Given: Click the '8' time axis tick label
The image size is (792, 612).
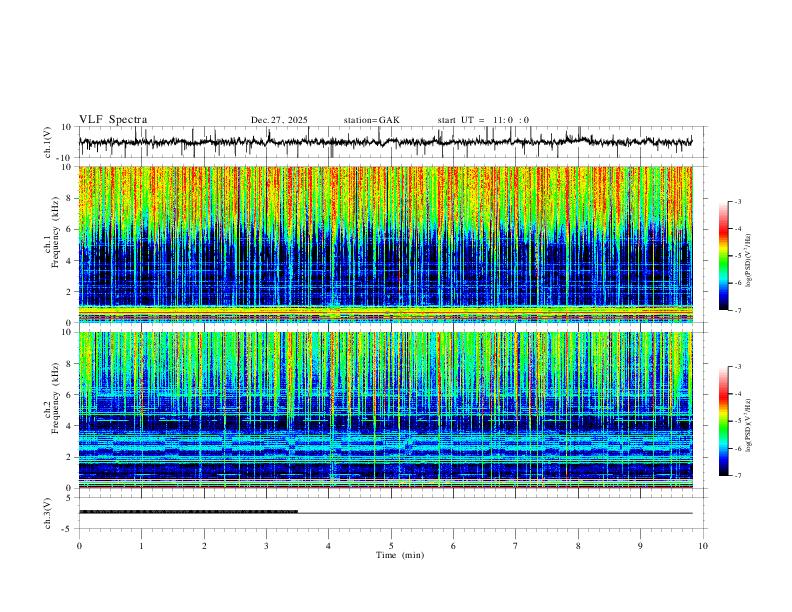Looking at the screenshot, I should (578, 546).
